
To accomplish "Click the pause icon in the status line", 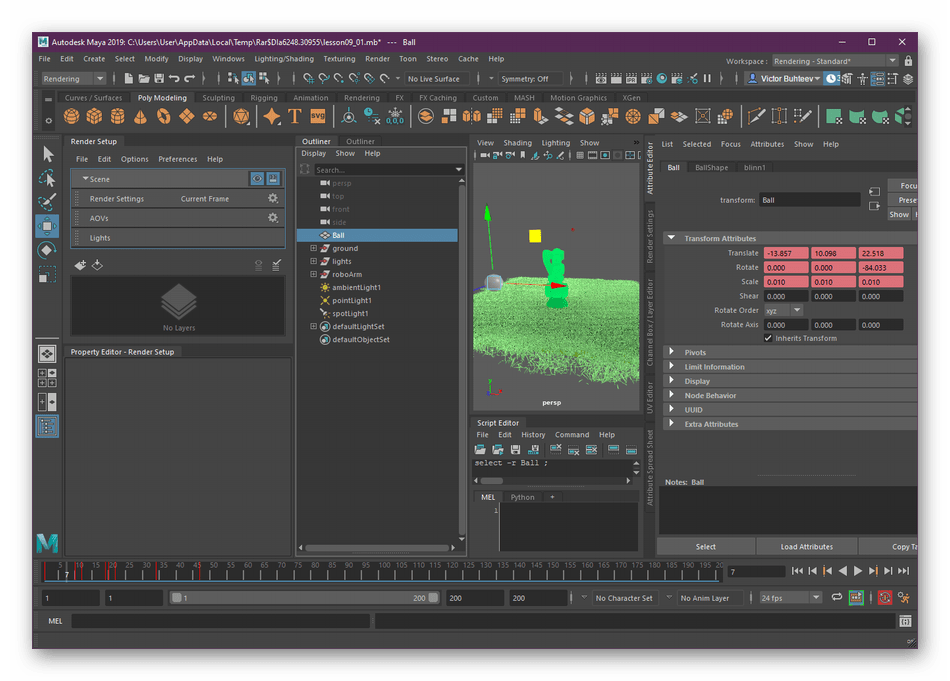I will click(x=707, y=78).
